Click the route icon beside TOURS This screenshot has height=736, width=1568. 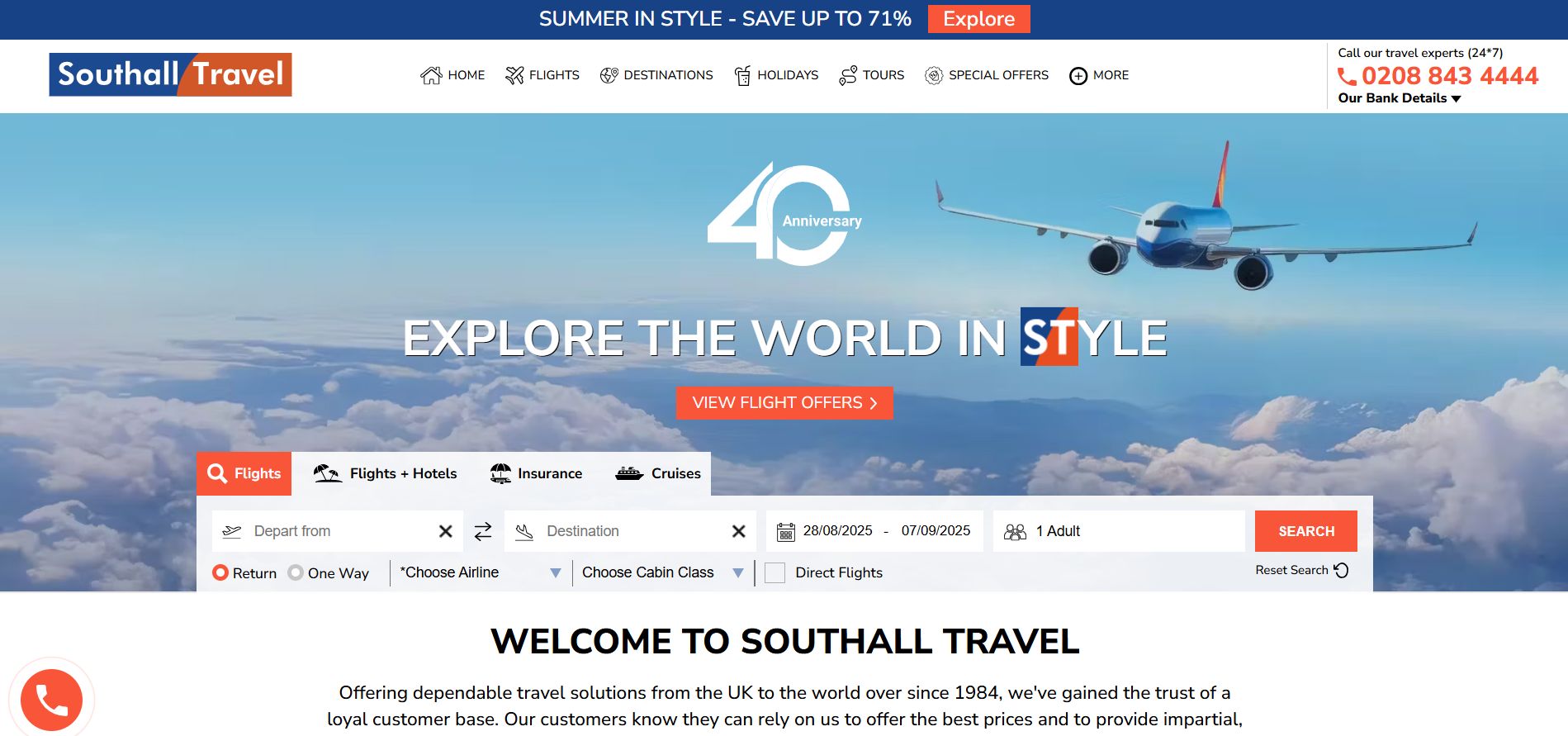coord(848,75)
